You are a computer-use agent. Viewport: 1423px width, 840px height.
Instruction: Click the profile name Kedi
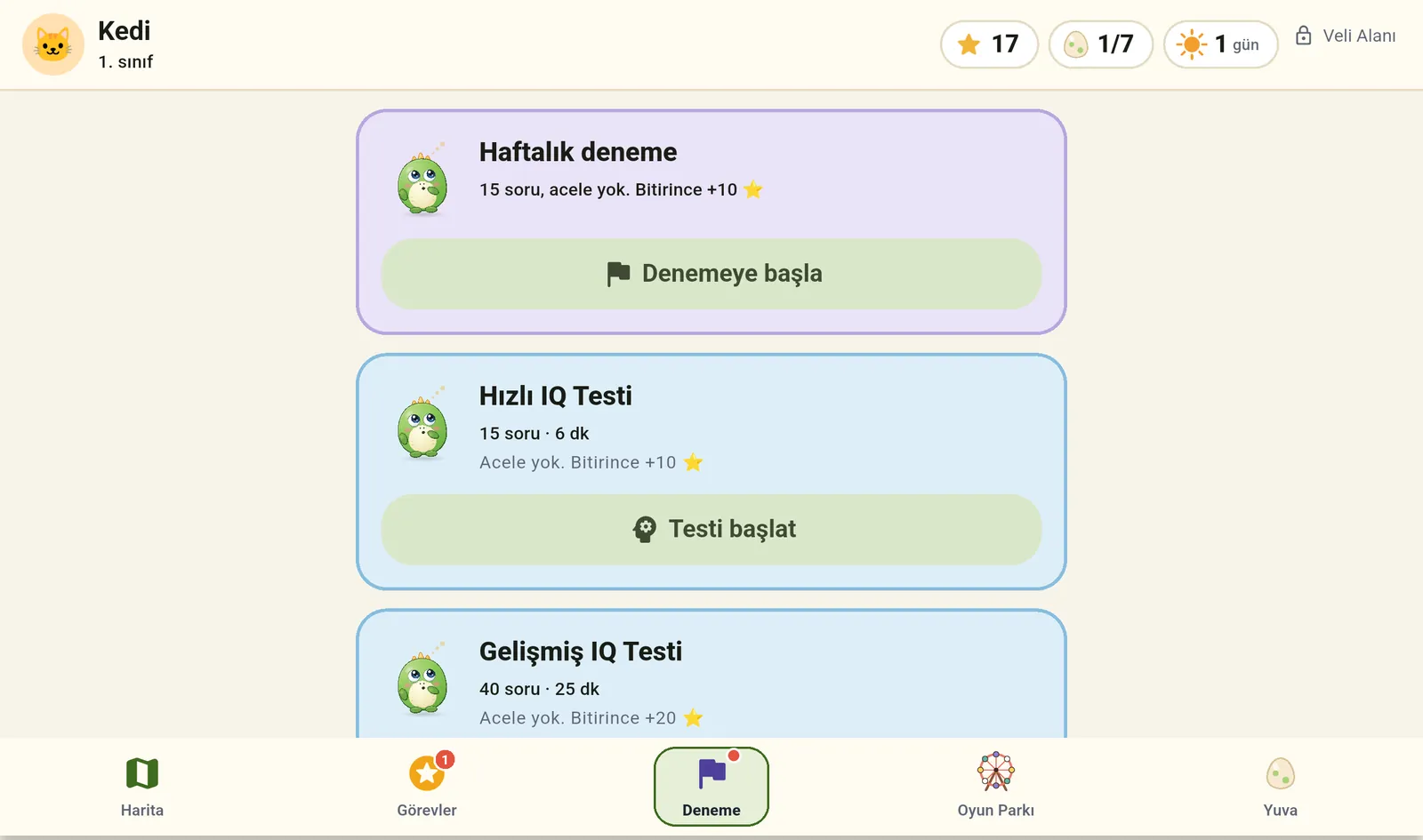(x=125, y=31)
